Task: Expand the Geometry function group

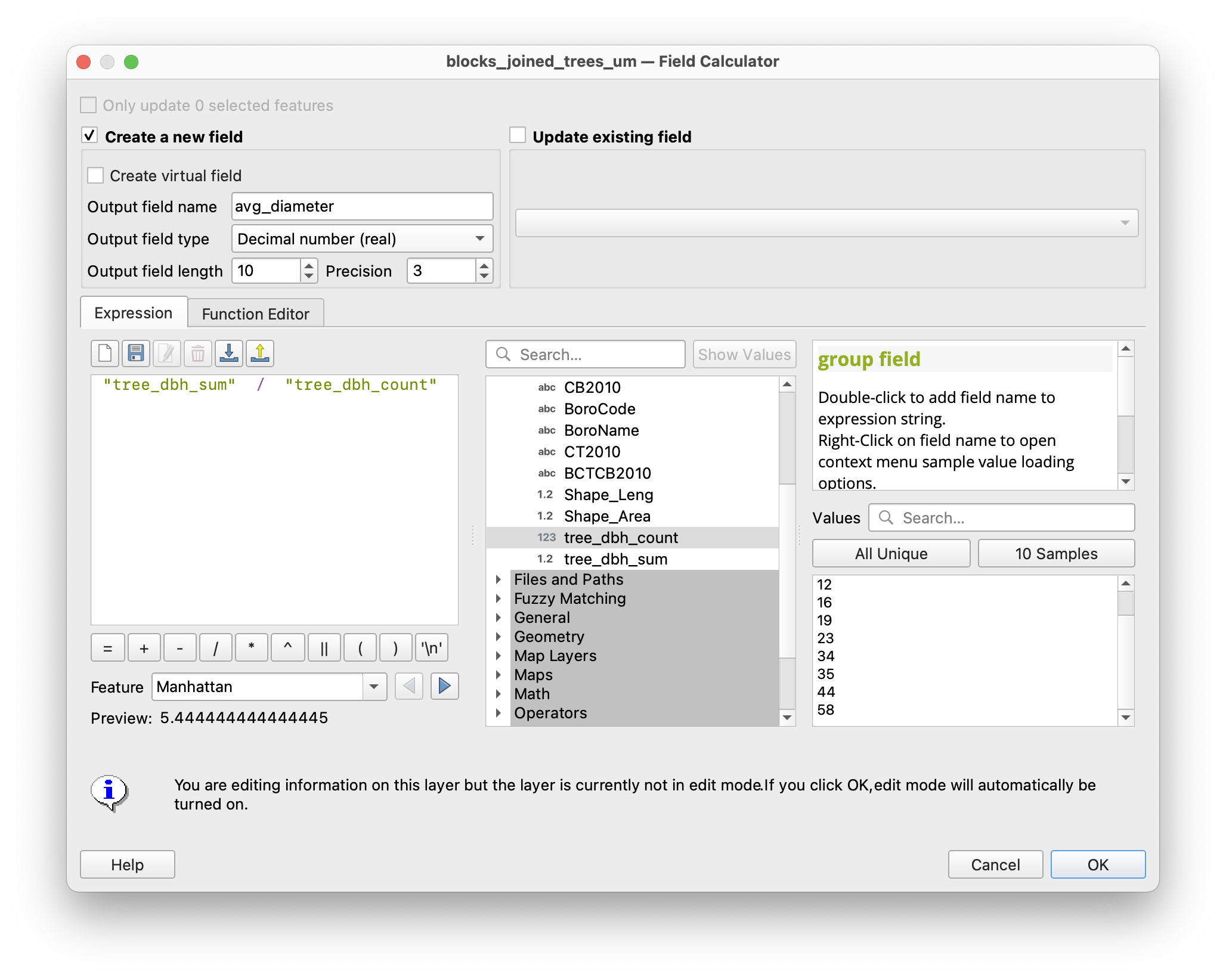Action: point(499,637)
